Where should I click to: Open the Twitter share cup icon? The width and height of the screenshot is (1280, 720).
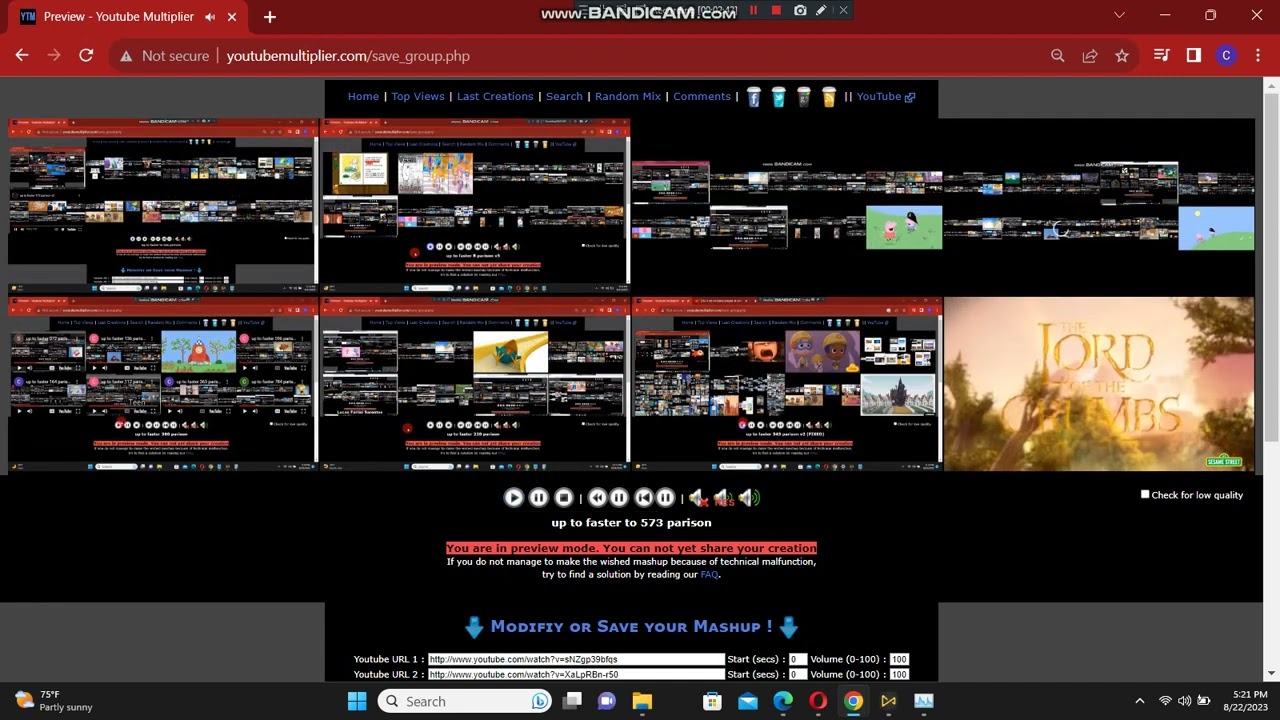click(x=779, y=97)
